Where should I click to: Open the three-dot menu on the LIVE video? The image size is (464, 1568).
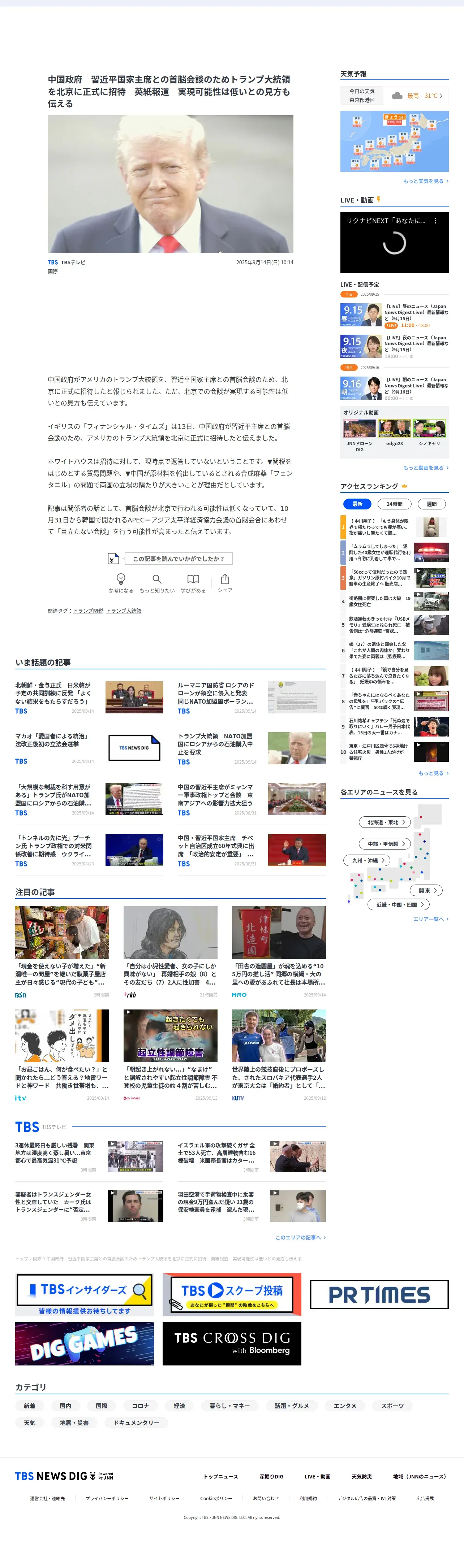pyautogui.click(x=435, y=221)
